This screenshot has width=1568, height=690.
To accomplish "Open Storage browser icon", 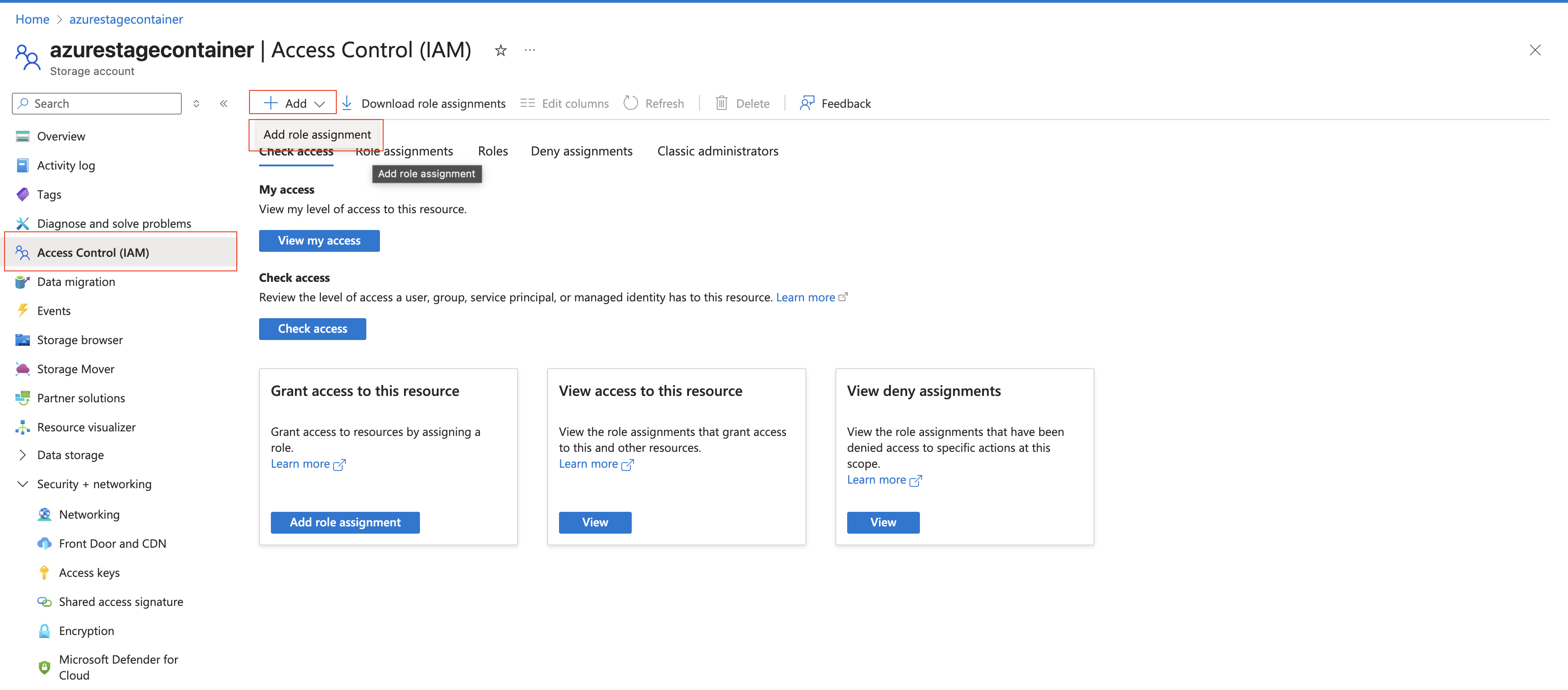I will (x=23, y=340).
